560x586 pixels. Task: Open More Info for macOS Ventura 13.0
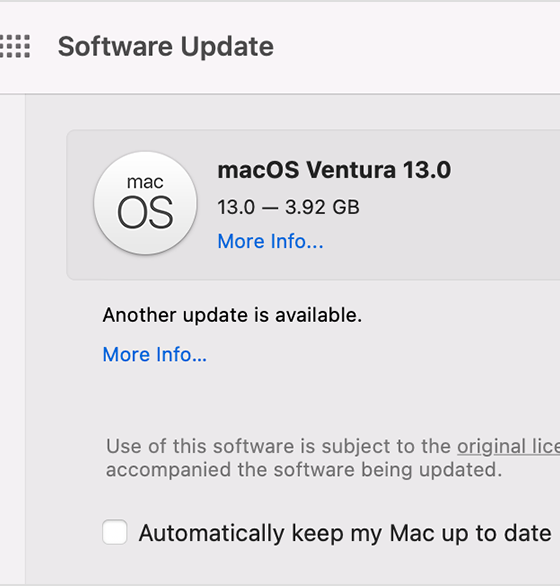coord(270,241)
